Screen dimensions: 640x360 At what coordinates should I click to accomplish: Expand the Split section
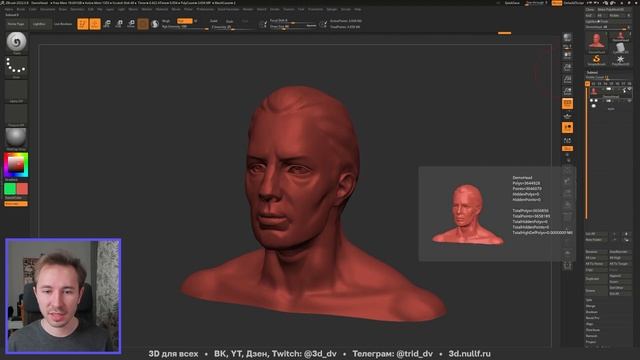pos(589,300)
